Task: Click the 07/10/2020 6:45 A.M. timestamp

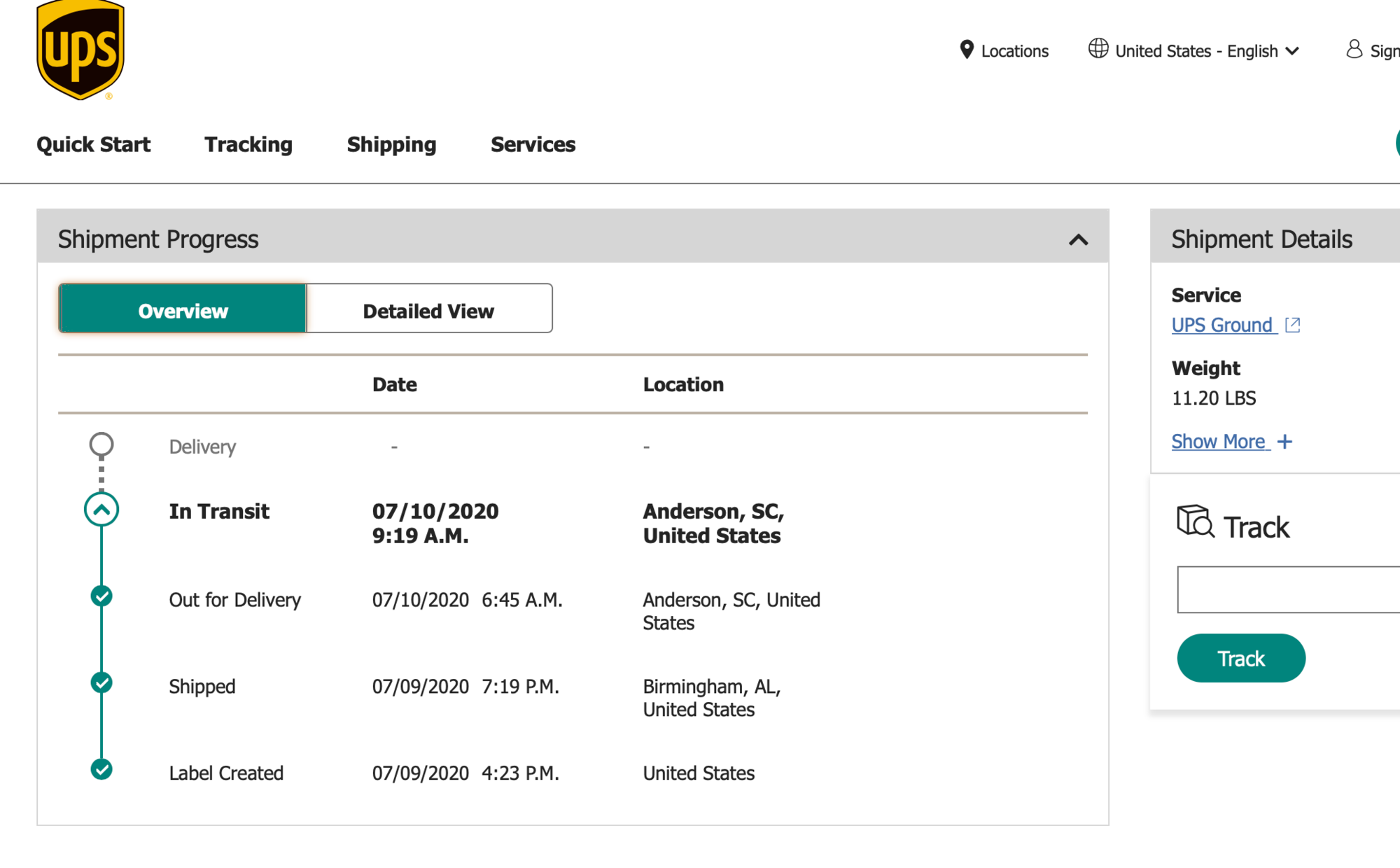Action: (467, 600)
